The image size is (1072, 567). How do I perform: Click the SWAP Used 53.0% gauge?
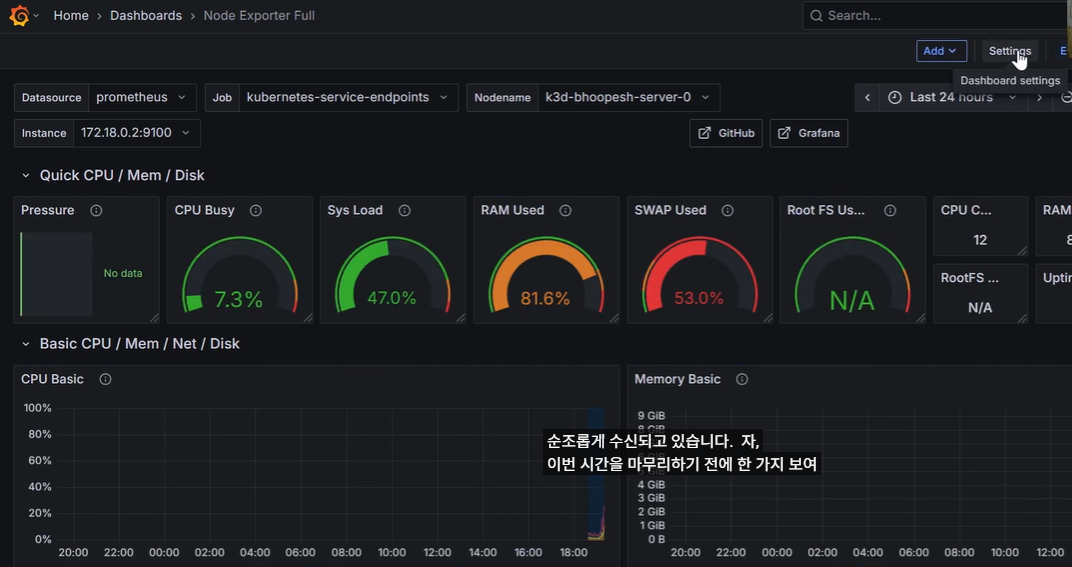[x=699, y=277]
